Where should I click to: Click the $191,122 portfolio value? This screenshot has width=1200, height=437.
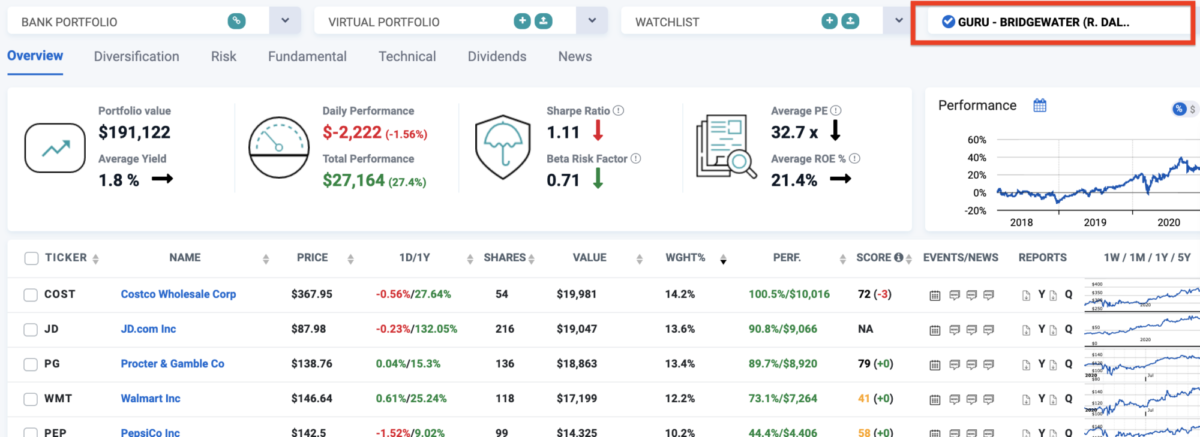pyautogui.click(x=134, y=132)
